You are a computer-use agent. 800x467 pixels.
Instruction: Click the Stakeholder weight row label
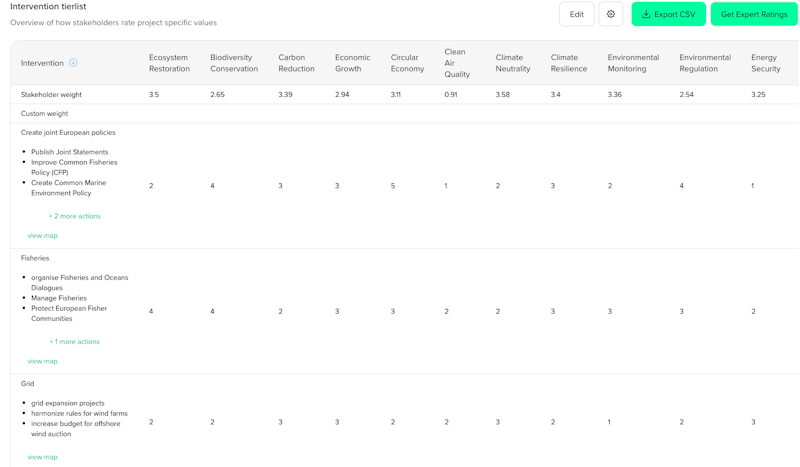(51, 95)
